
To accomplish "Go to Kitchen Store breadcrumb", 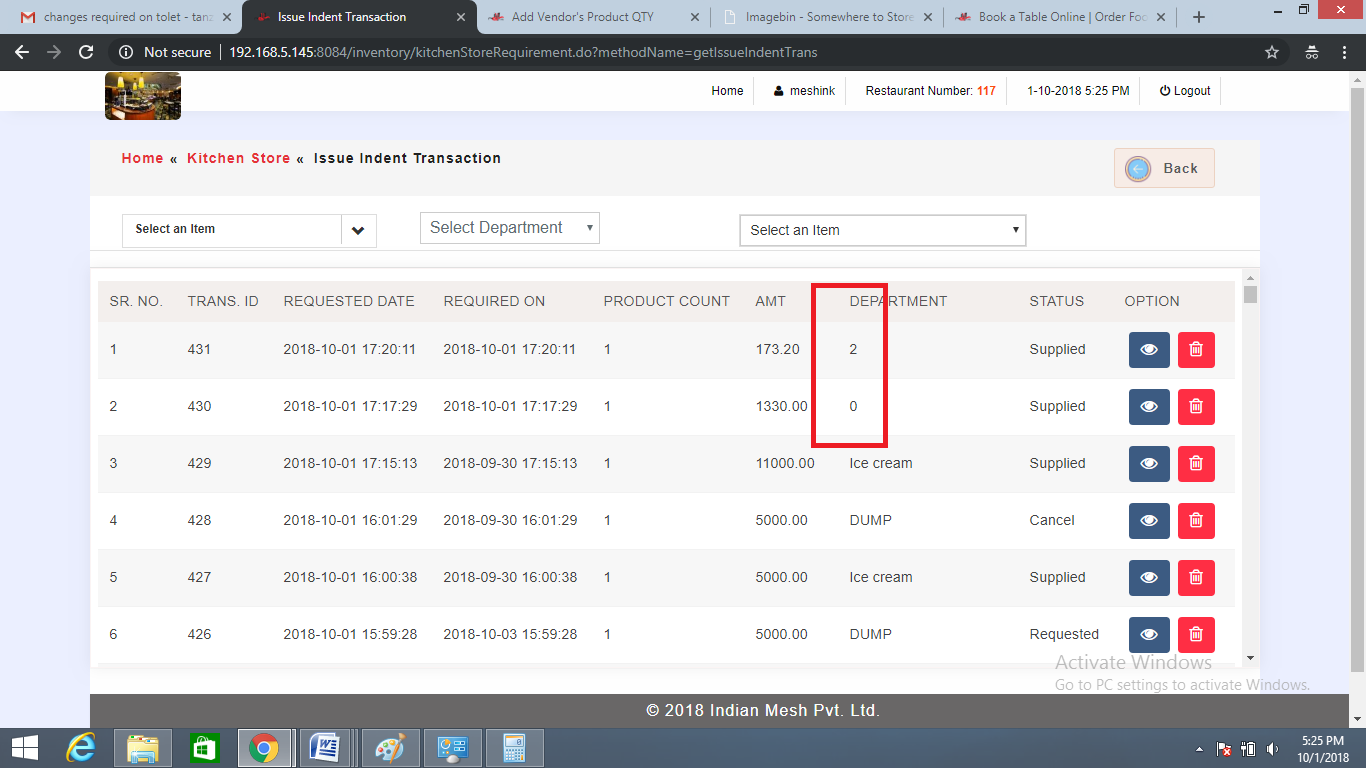I will tap(238, 158).
